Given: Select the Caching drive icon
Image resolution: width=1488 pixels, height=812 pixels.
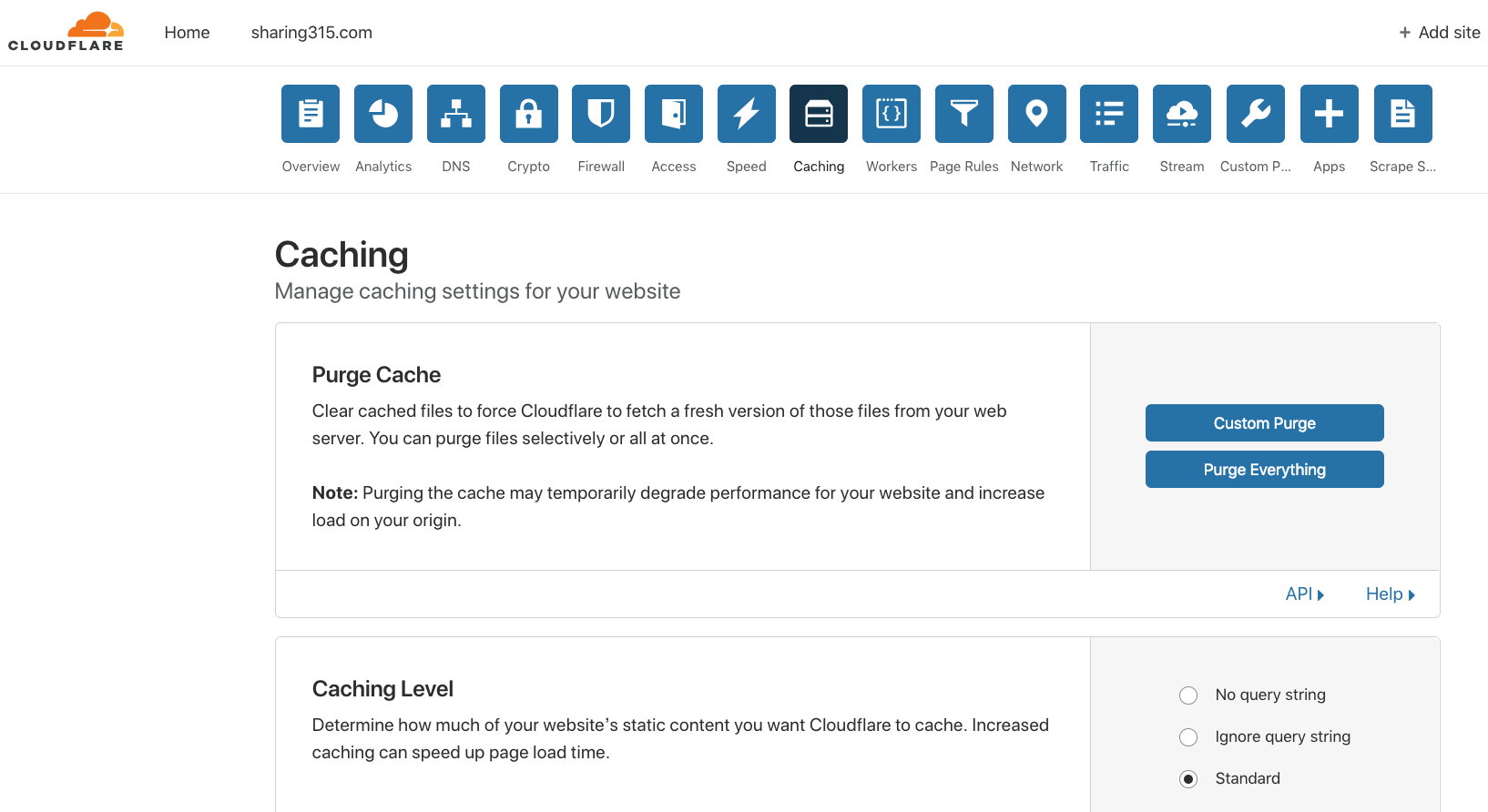Looking at the screenshot, I should (819, 114).
